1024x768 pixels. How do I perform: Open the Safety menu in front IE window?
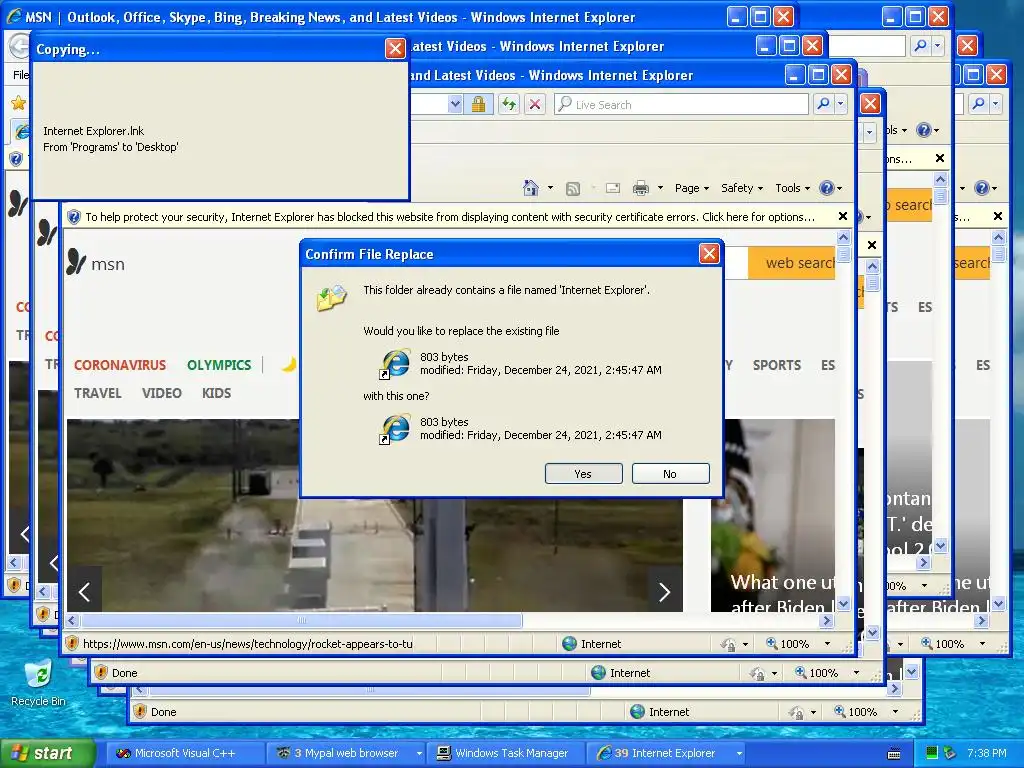coord(742,188)
